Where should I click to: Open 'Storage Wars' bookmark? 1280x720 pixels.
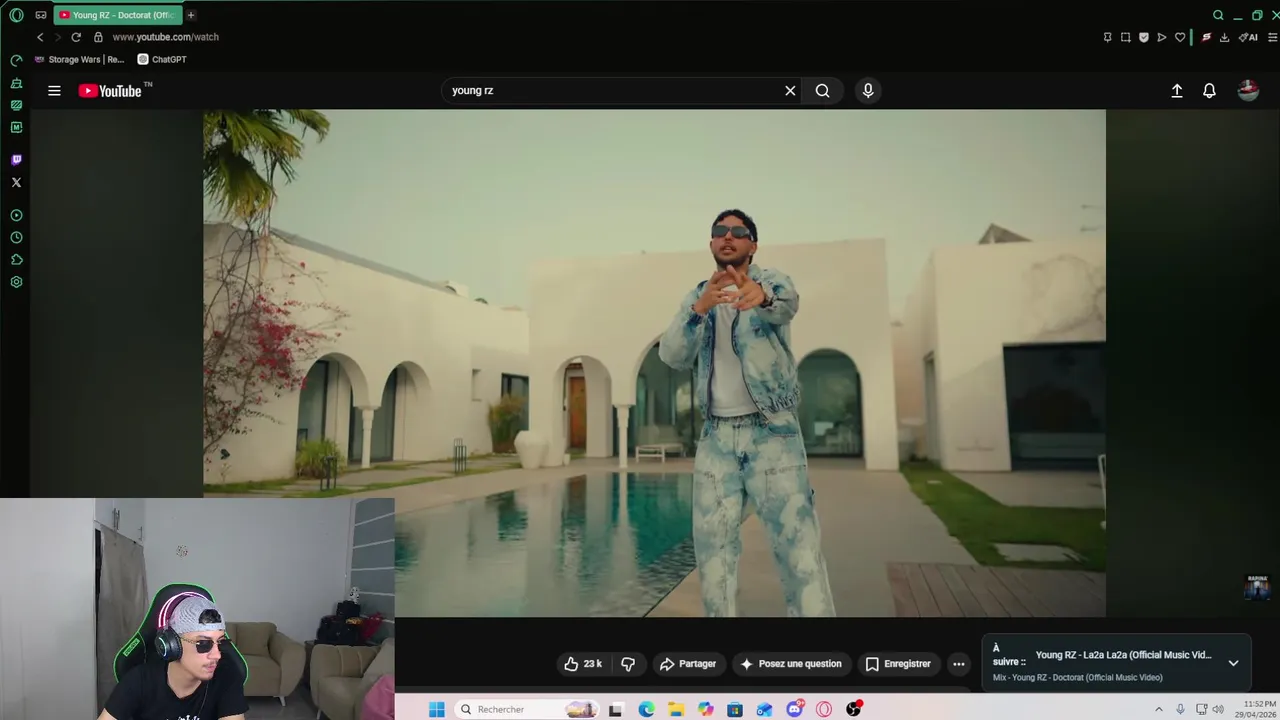pos(79,59)
